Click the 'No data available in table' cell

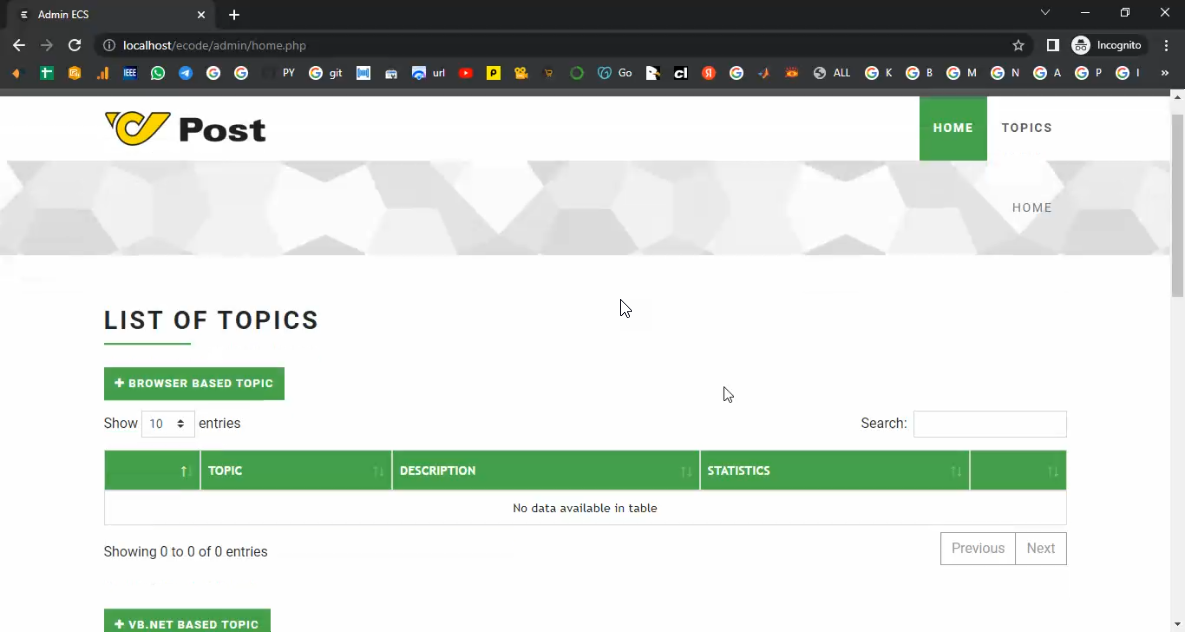(x=585, y=508)
